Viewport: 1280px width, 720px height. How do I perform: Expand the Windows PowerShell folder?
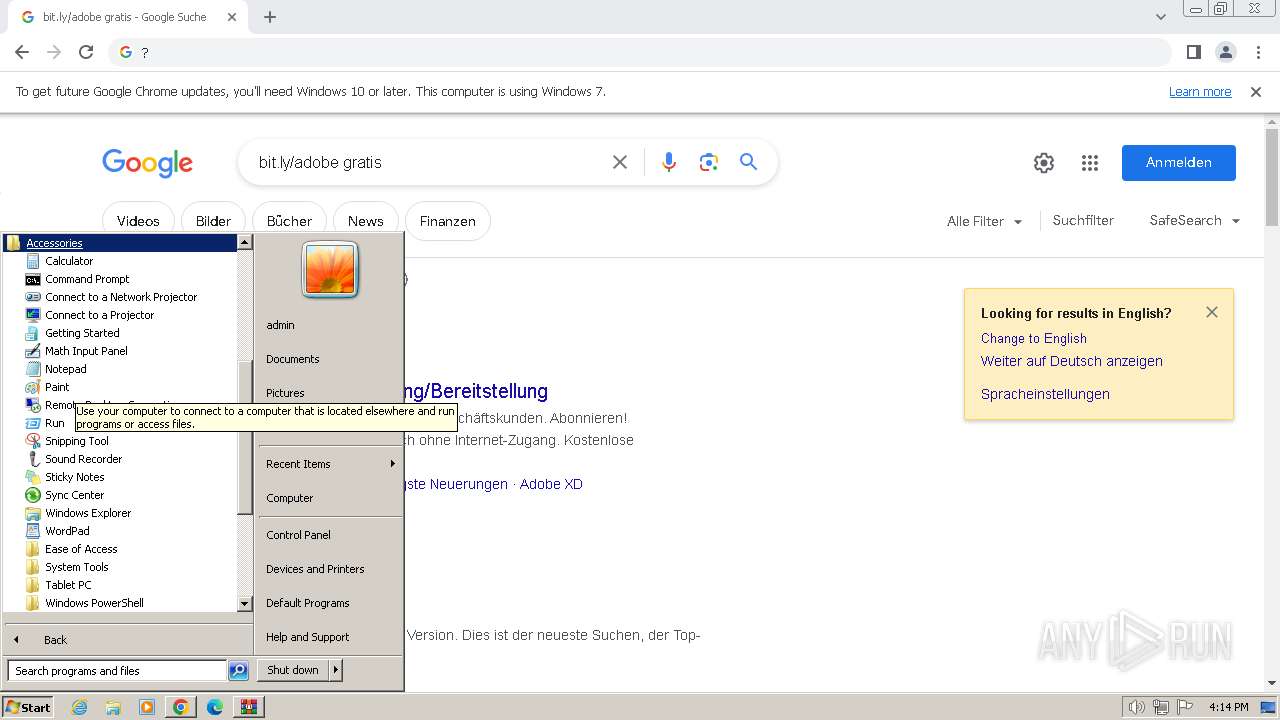click(x=94, y=603)
